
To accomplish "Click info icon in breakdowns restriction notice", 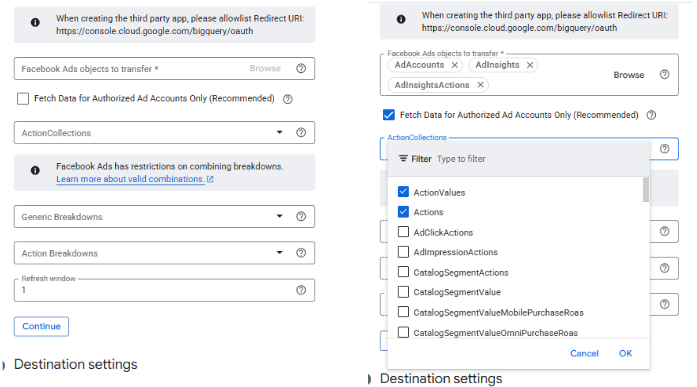I will [x=35, y=170].
